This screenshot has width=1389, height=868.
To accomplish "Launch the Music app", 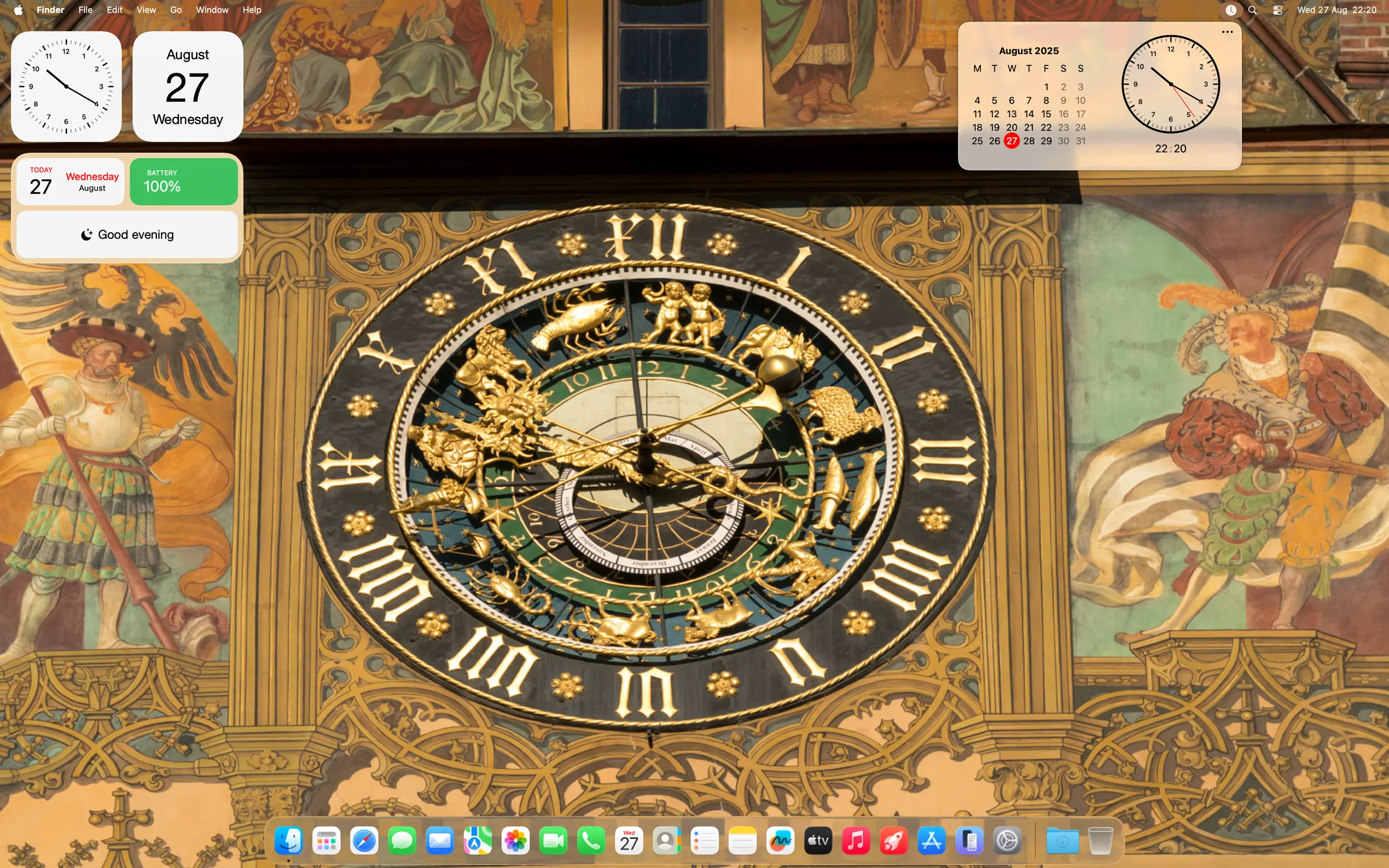I will pos(856,841).
